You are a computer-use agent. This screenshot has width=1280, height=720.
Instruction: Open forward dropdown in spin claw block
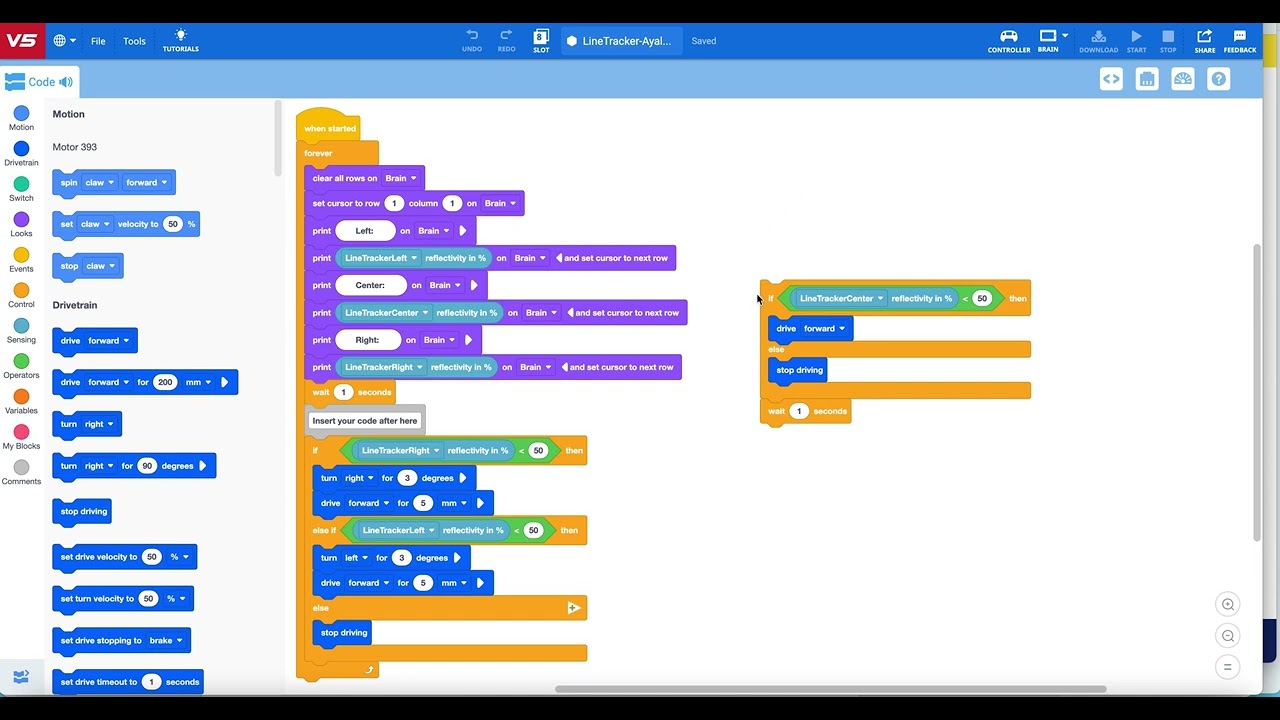[x=146, y=182]
